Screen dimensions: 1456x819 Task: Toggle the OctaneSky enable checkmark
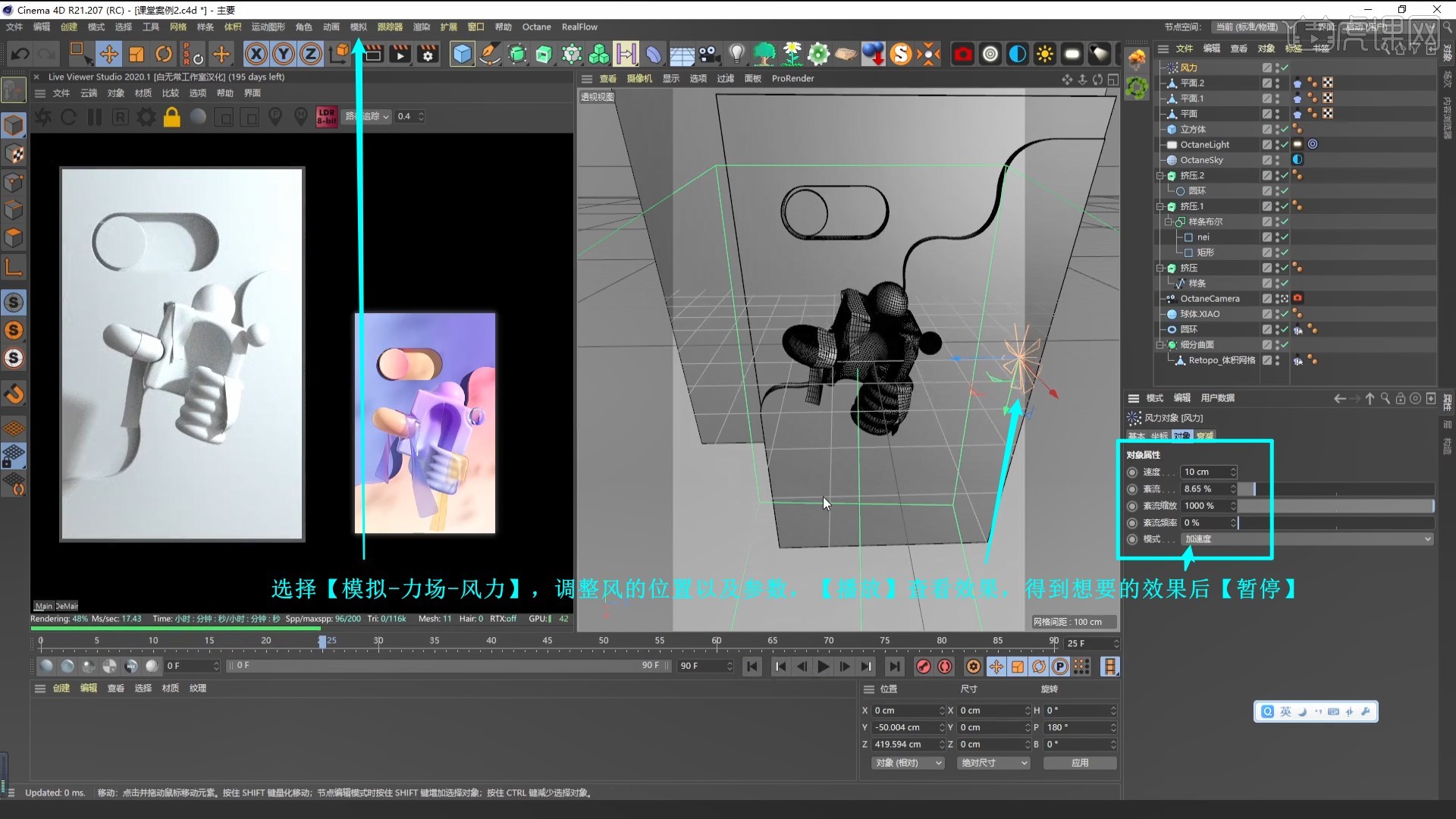pyautogui.click(x=1284, y=160)
